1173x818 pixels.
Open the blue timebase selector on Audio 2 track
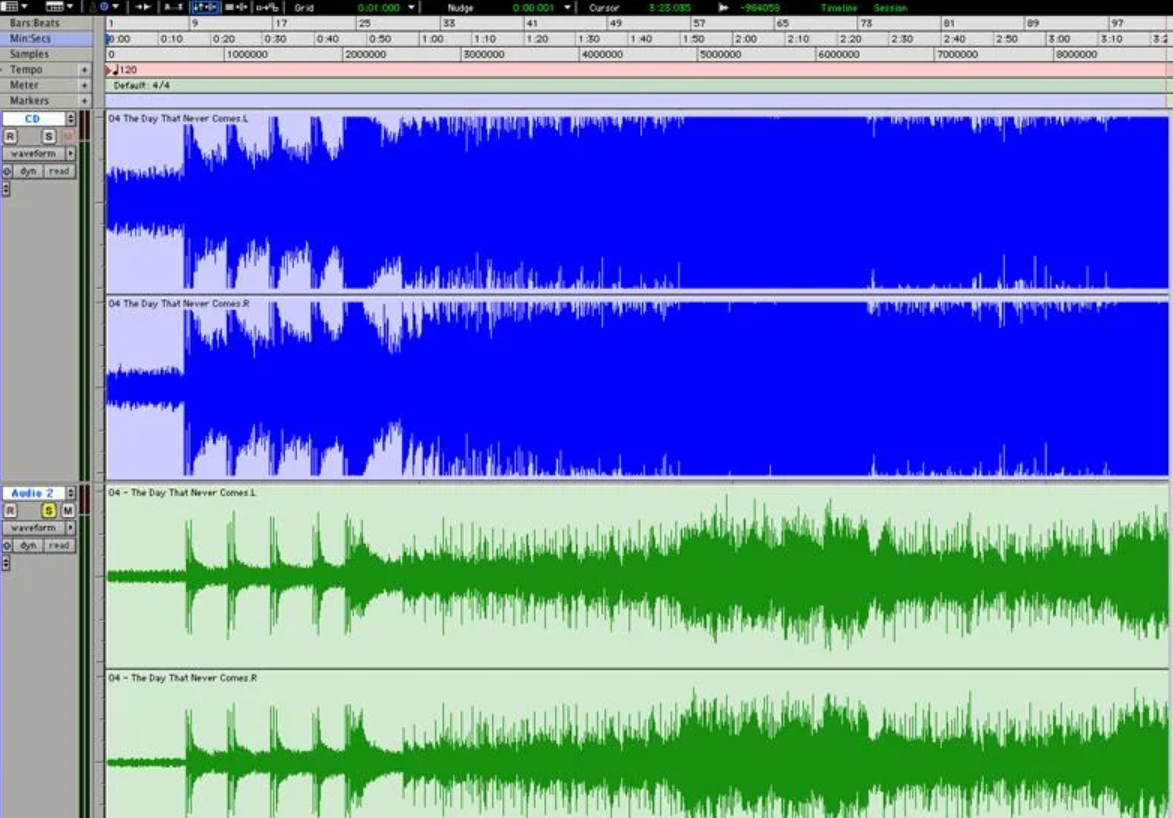(x=7, y=545)
